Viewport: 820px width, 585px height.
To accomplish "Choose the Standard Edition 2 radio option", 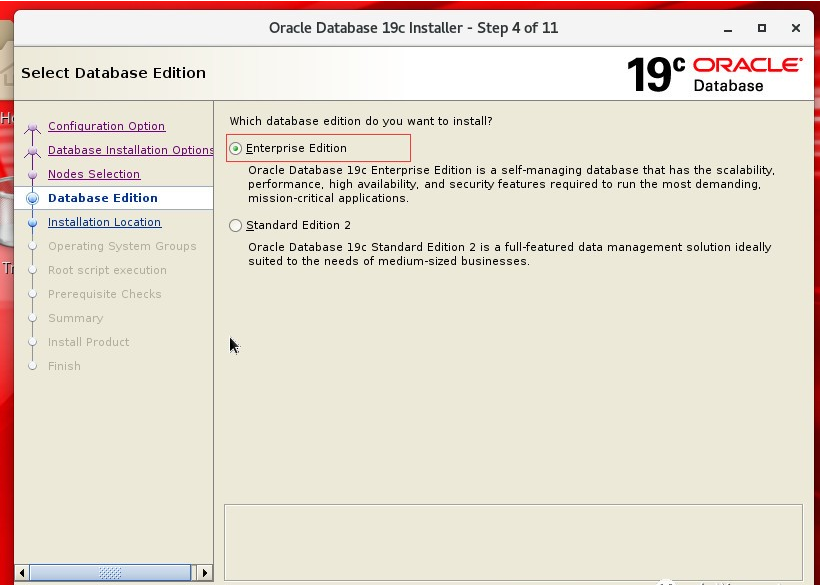I will [236, 225].
